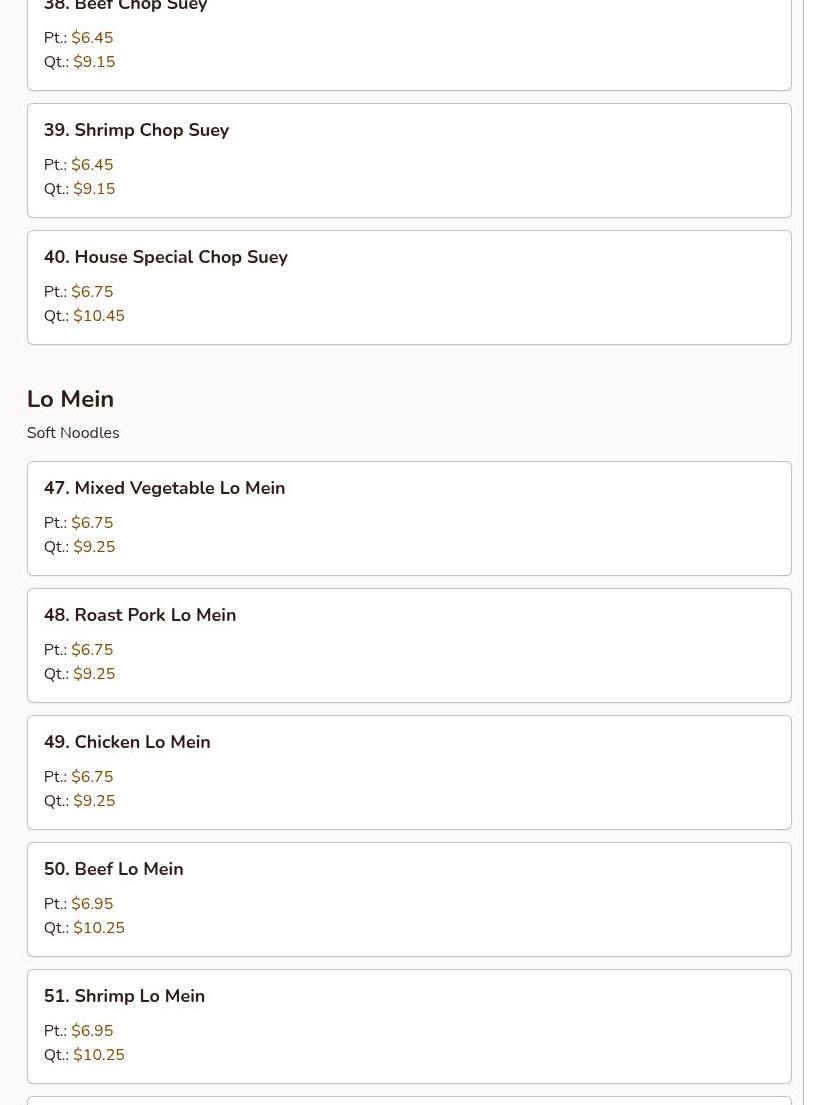The height and width of the screenshot is (1105, 824).
Task: Click Shrimp Lo Mein pint price $6.95
Action: (x=92, y=1031)
